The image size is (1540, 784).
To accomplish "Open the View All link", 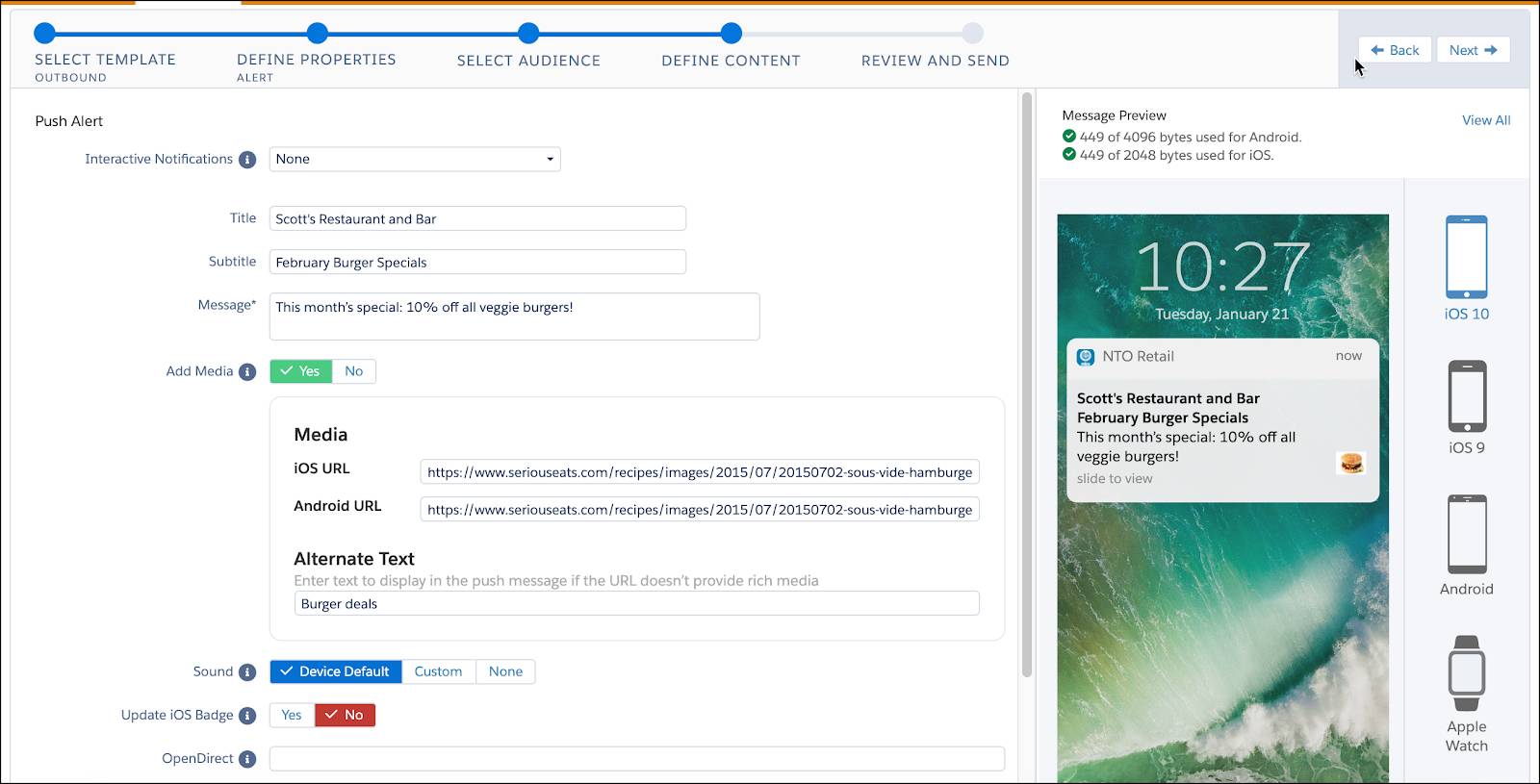I will 1486,120.
